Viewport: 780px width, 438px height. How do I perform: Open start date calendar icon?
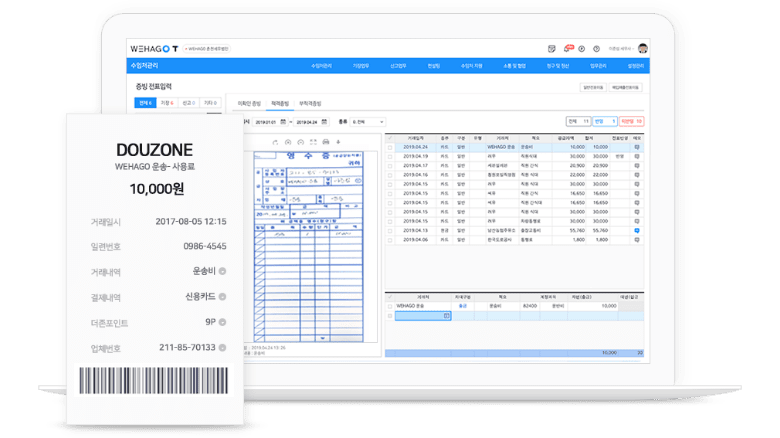click(283, 122)
